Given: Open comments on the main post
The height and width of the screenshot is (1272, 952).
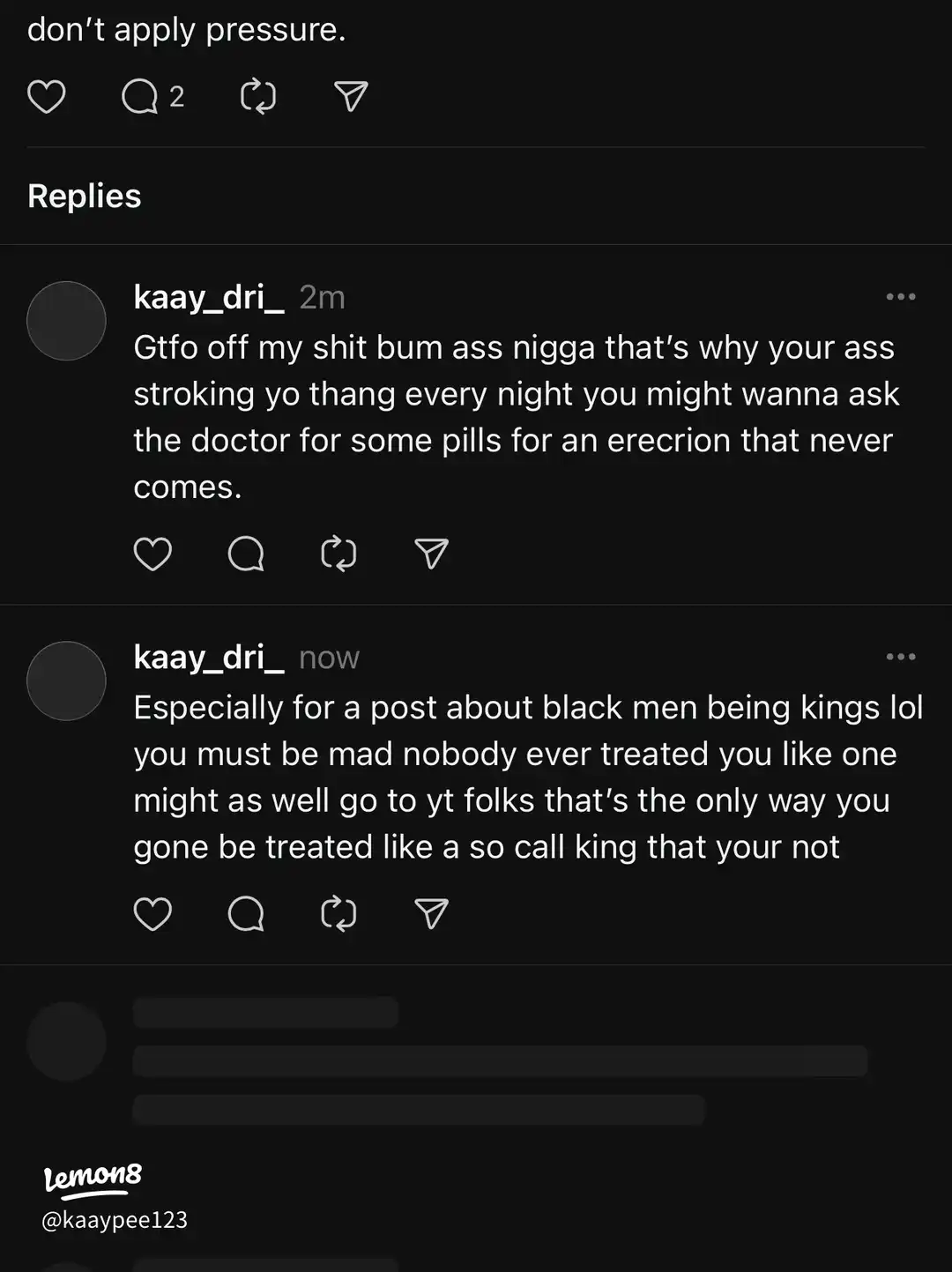Looking at the screenshot, I should point(140,96).
